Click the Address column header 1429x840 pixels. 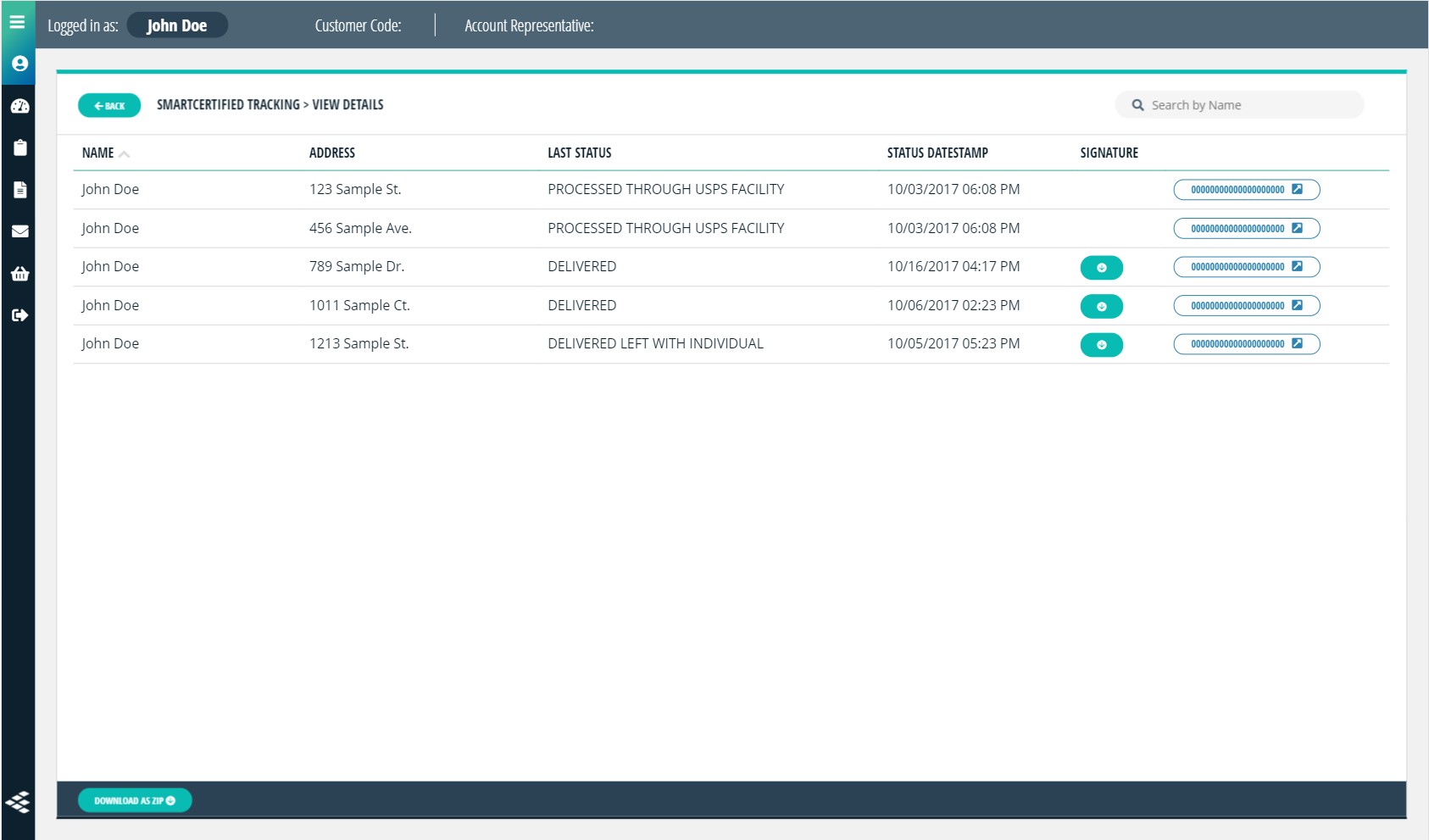[331, 153]
